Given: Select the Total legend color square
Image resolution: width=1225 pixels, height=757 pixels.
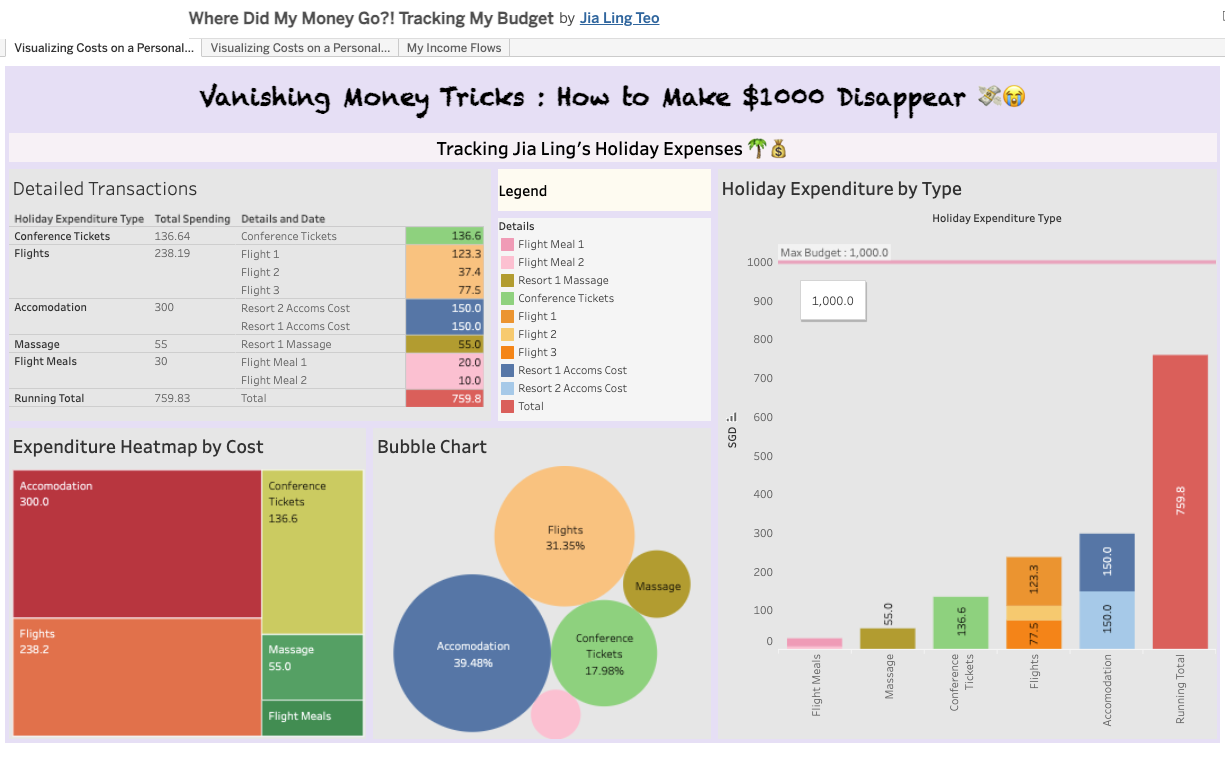Looking at the screenshot, I should point(507,407).
